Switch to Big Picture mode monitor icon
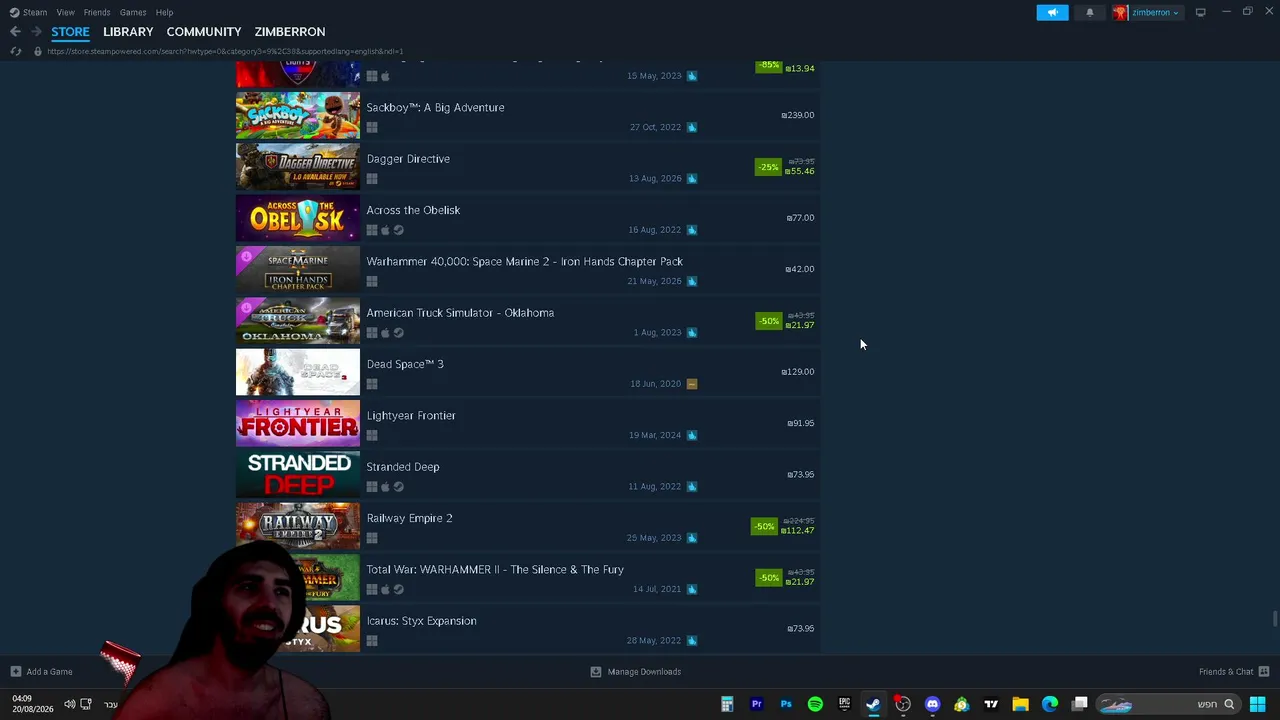Image resolution: width=1280 pixels, height=720 pixels. click(1200, 12)
